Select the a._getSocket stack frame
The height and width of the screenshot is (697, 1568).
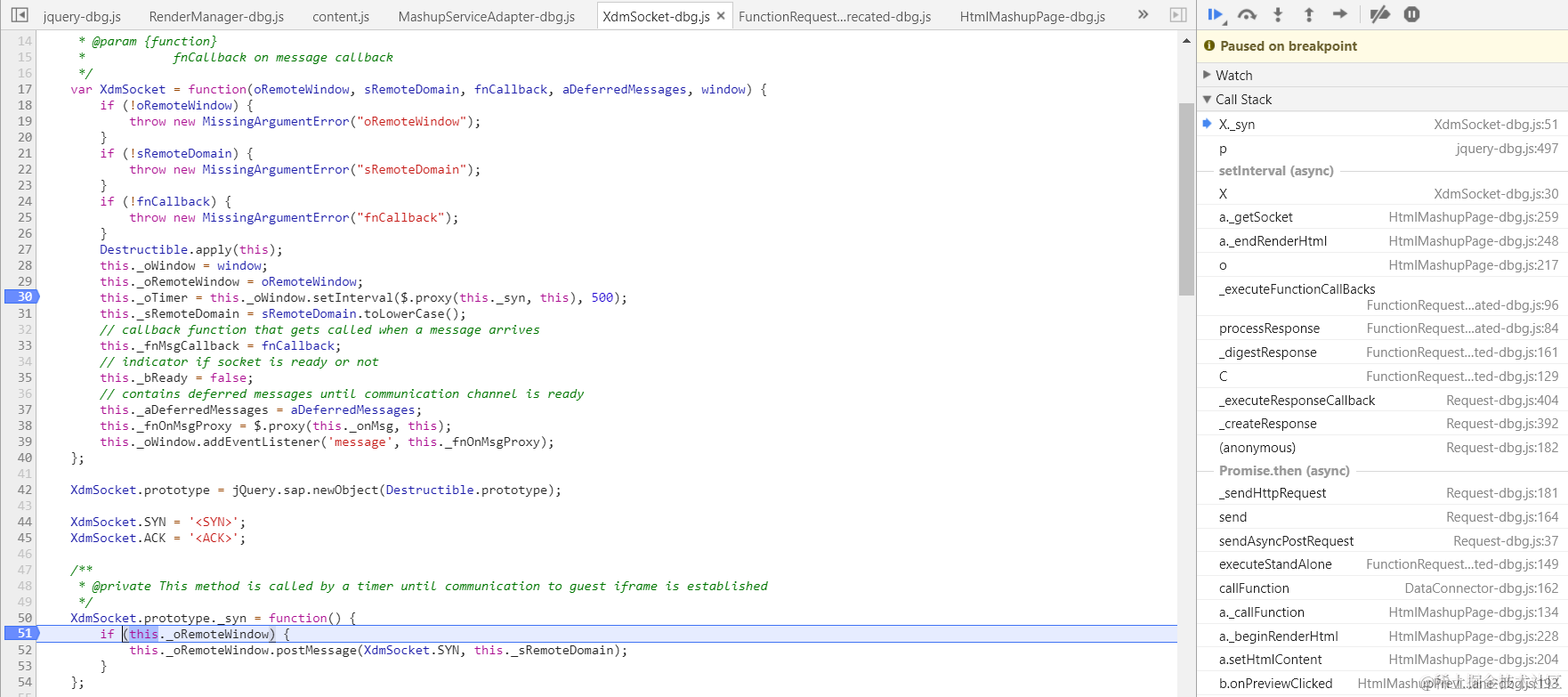[1381, 217]
